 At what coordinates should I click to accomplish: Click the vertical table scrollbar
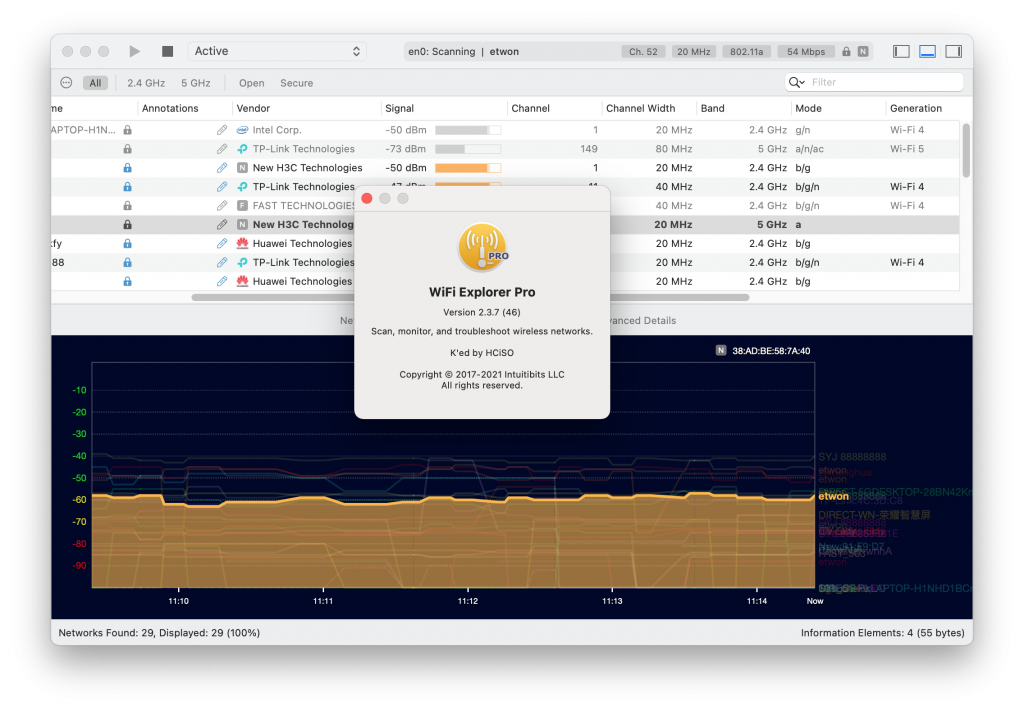point(966,150)
